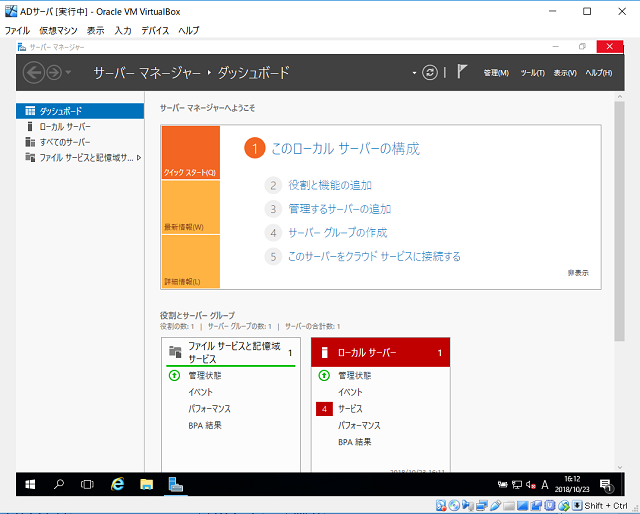Click the Server Manager forward arrow
This screenshot has height=514, width=640.
54,73
